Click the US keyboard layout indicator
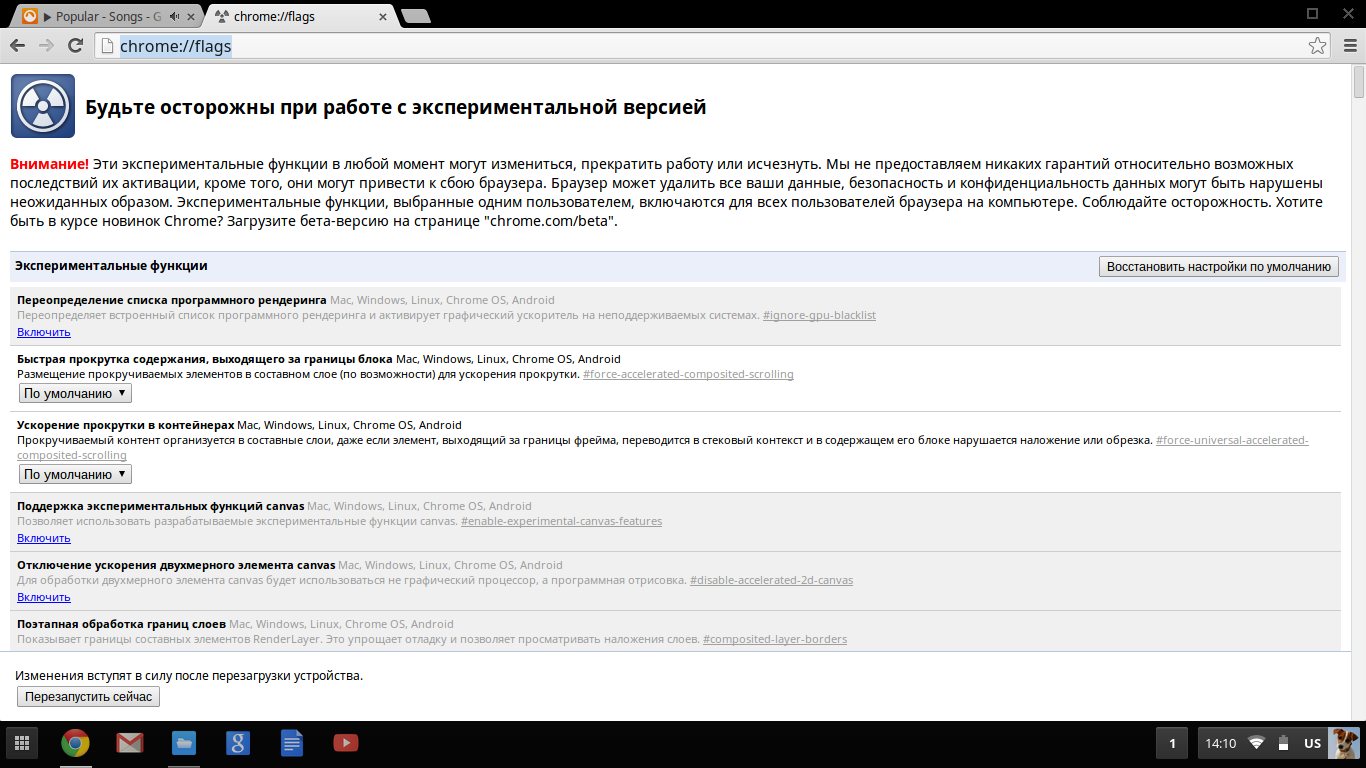Image resolution: width=1366 pixels, height=768 pixels. pos(1313,743)
